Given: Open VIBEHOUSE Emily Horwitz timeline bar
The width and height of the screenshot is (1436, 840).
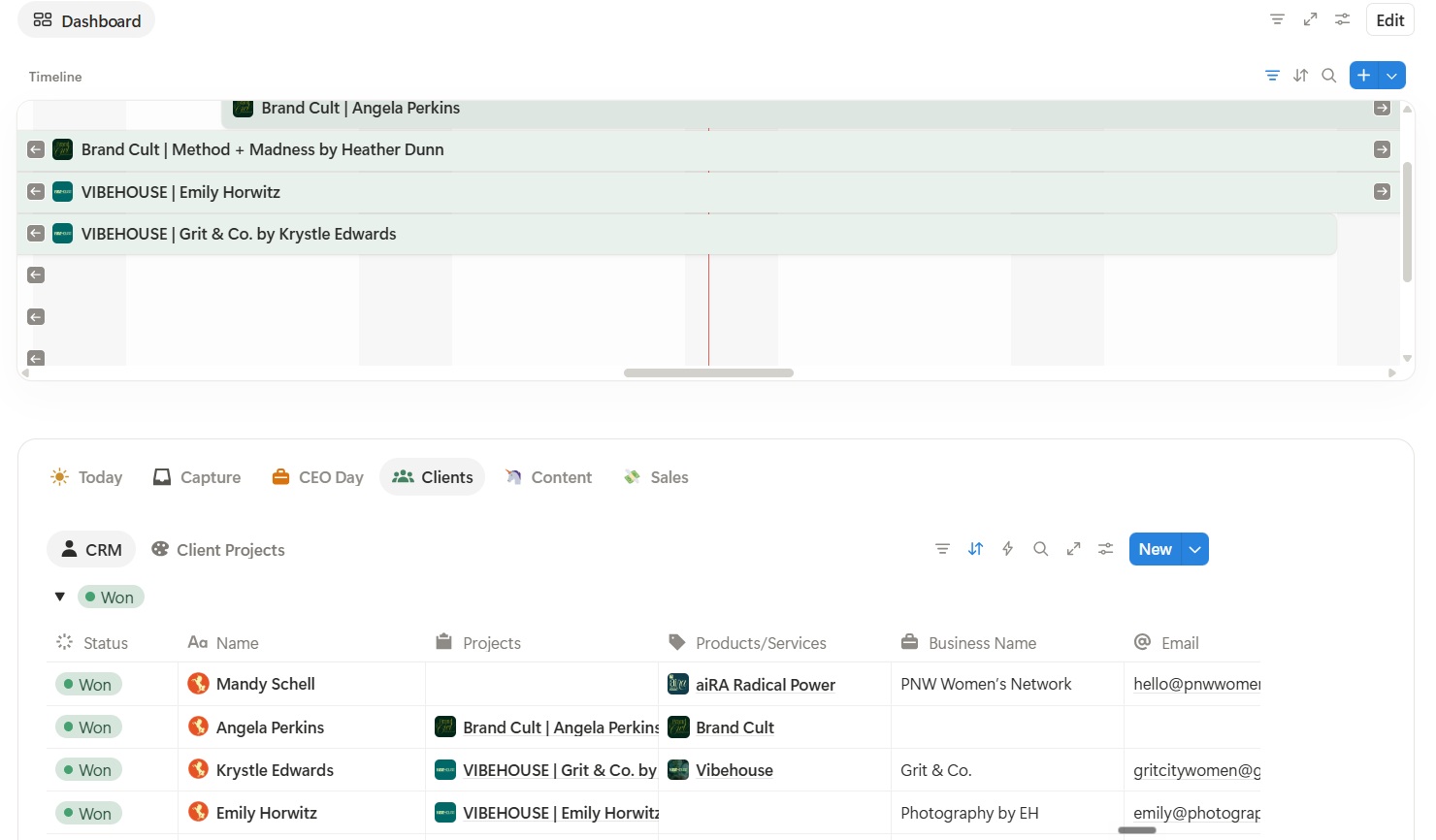Looking at the screenshot, I should (708, 192).
